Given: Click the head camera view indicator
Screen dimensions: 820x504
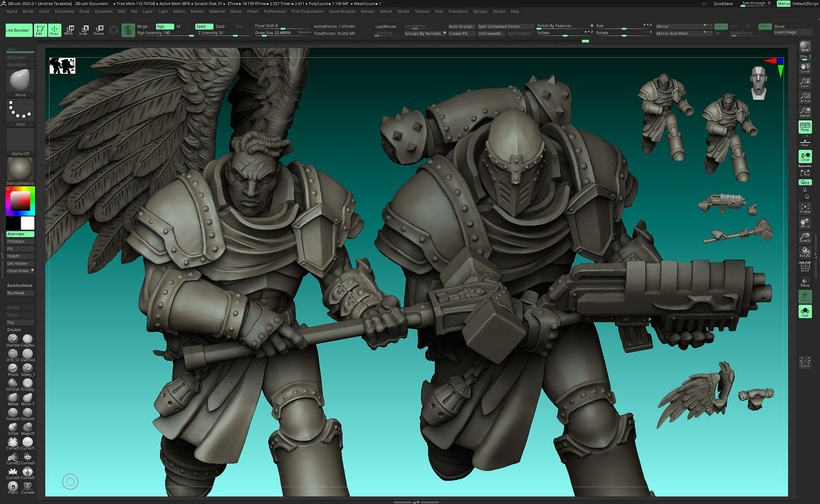Looking at the screenshot, I should point(758,82).
